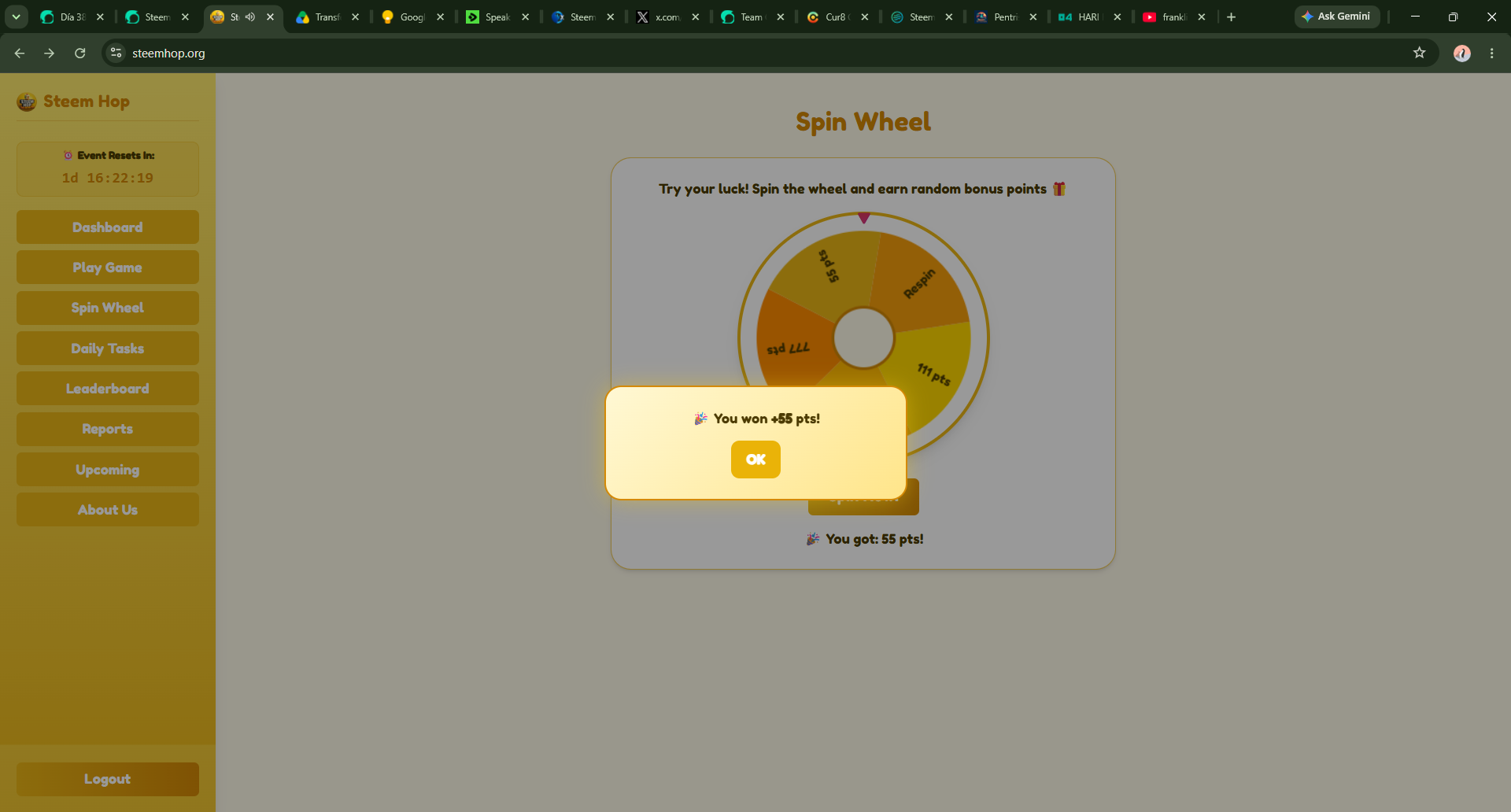The width and height of the screenshot is (1511, 812).
Task: Click the 777 pts wheel segment
Action: [x=789, y=348]
